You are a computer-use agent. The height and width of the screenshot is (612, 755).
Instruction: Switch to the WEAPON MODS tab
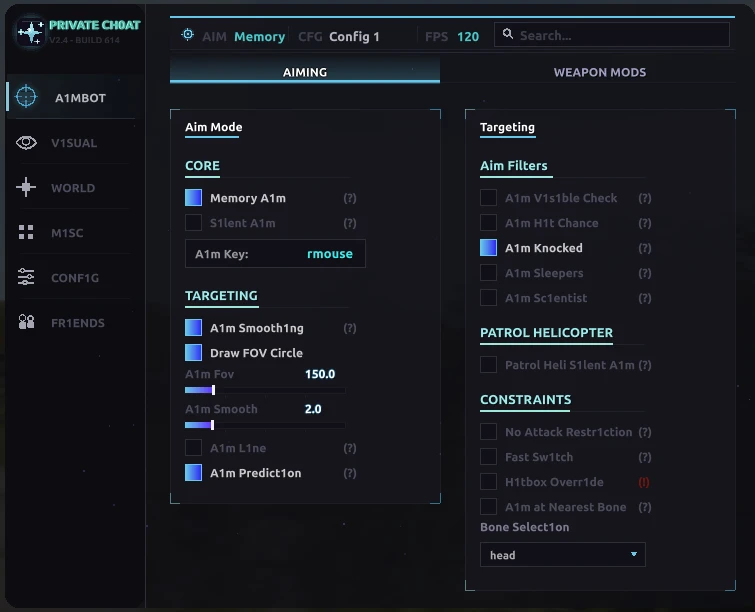coord(599,72)
